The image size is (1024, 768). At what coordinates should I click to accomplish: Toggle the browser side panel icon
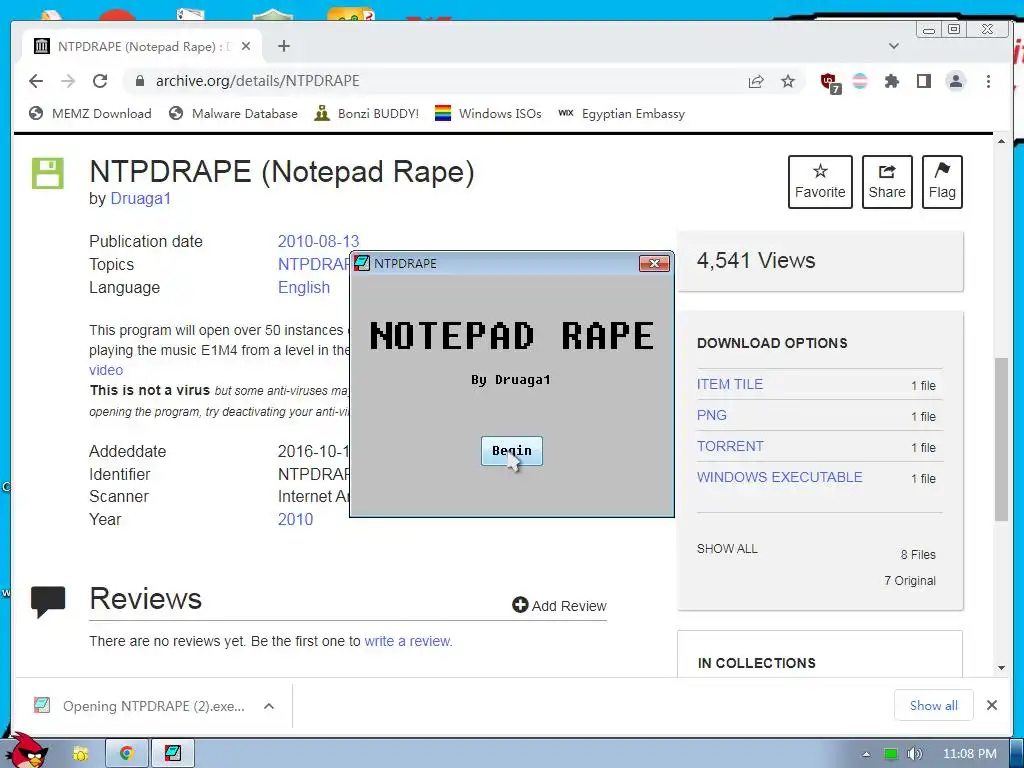tap(923, 81)
